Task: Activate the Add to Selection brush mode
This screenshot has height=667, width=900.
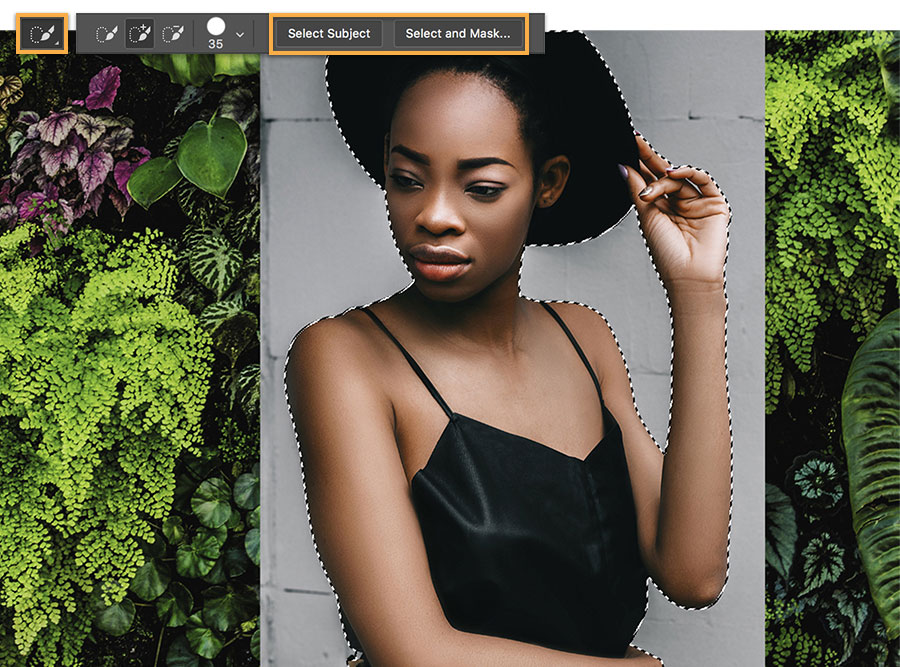Action: coord(140,34)
